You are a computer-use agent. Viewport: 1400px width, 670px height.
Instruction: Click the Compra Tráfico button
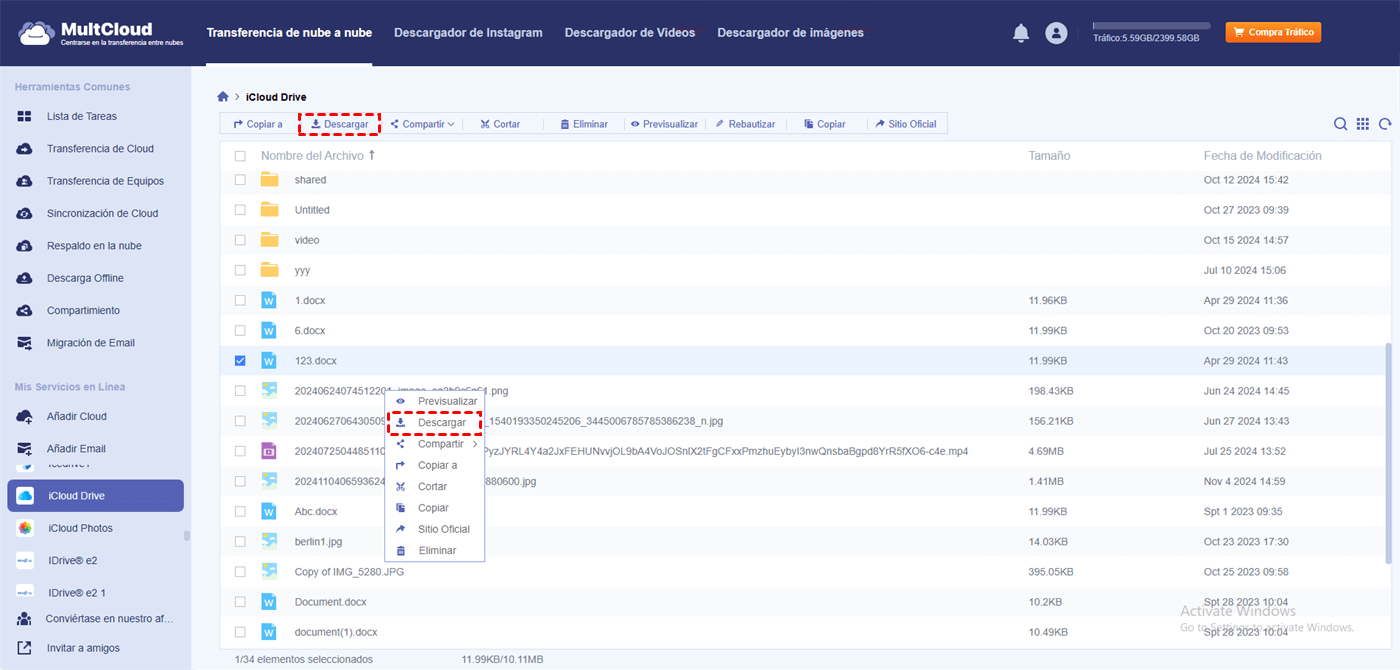click(x=1273, y=33)
